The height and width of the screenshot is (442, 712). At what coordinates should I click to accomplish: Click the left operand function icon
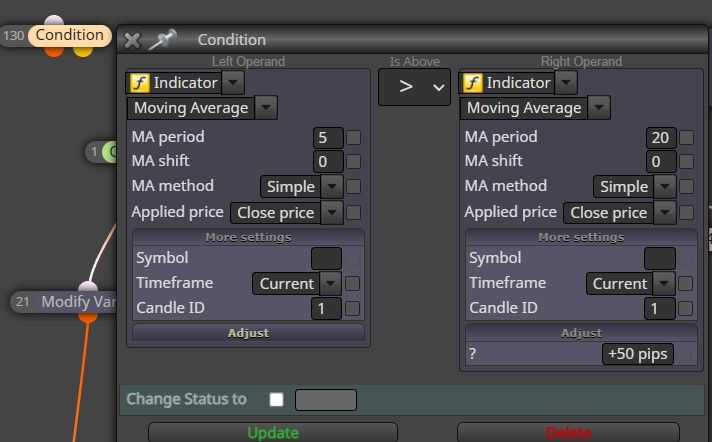click(139, 83)
